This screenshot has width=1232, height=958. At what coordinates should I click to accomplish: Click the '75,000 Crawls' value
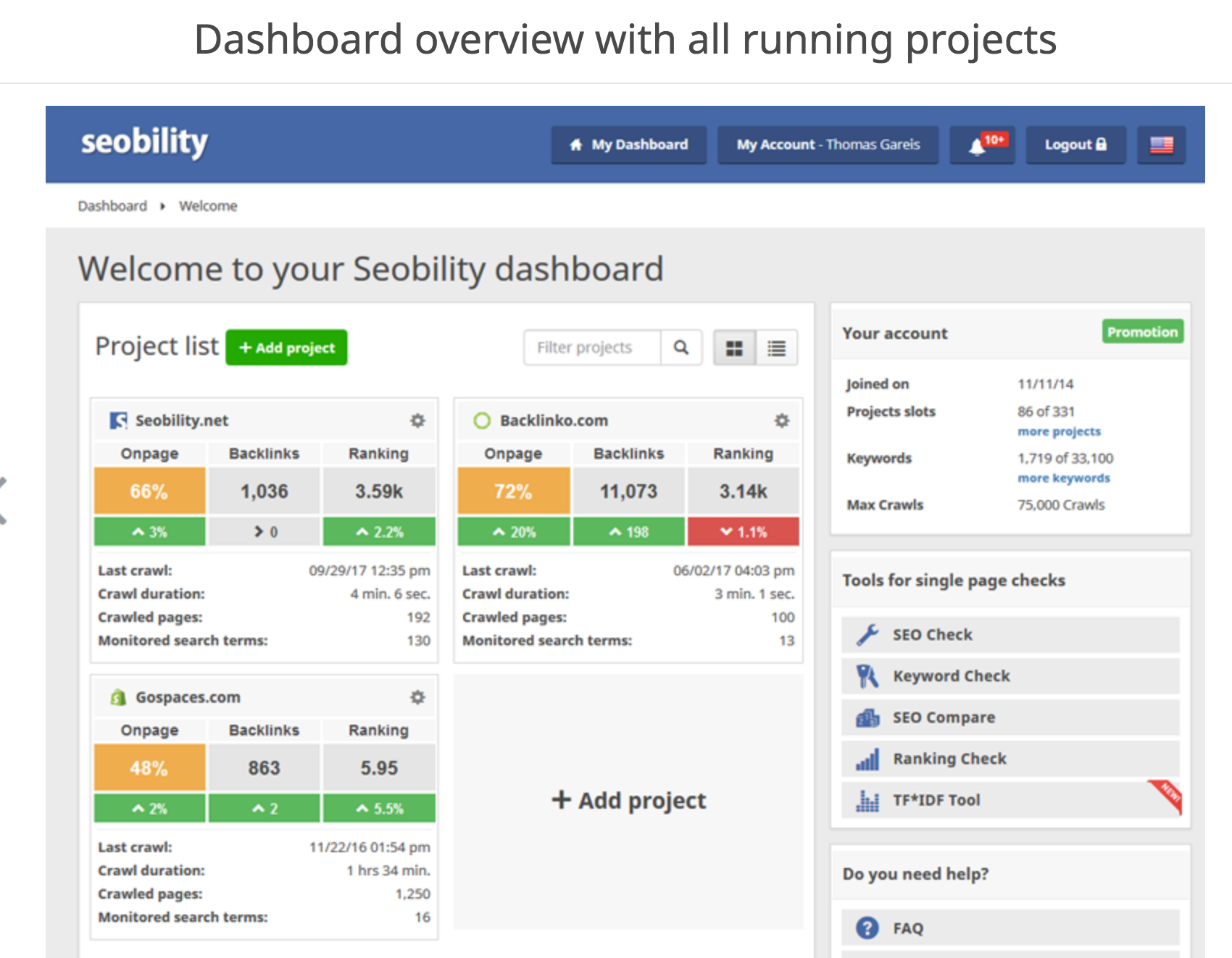coord(1061,505)
